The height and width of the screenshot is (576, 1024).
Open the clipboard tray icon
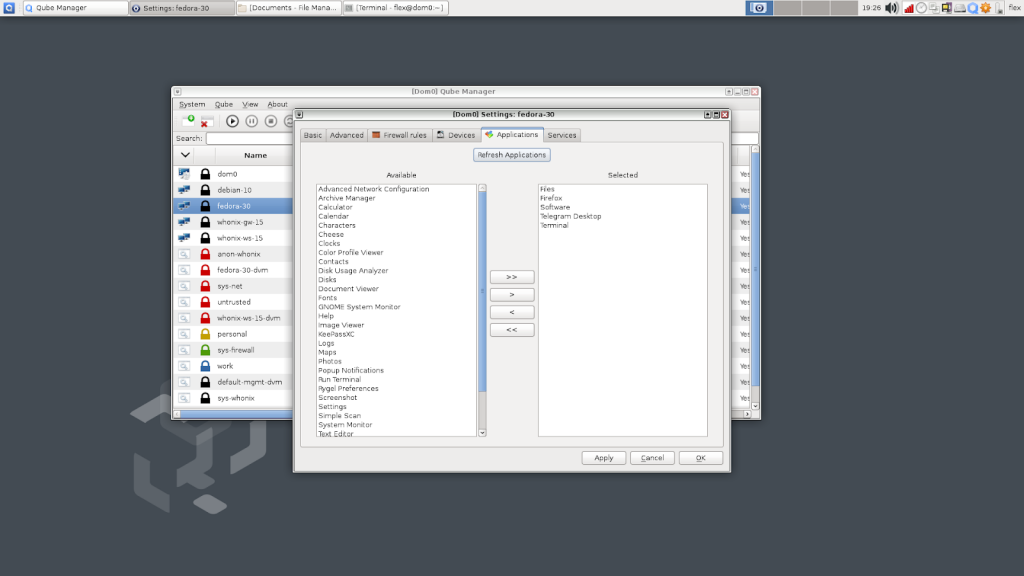[x=934, y=8]
